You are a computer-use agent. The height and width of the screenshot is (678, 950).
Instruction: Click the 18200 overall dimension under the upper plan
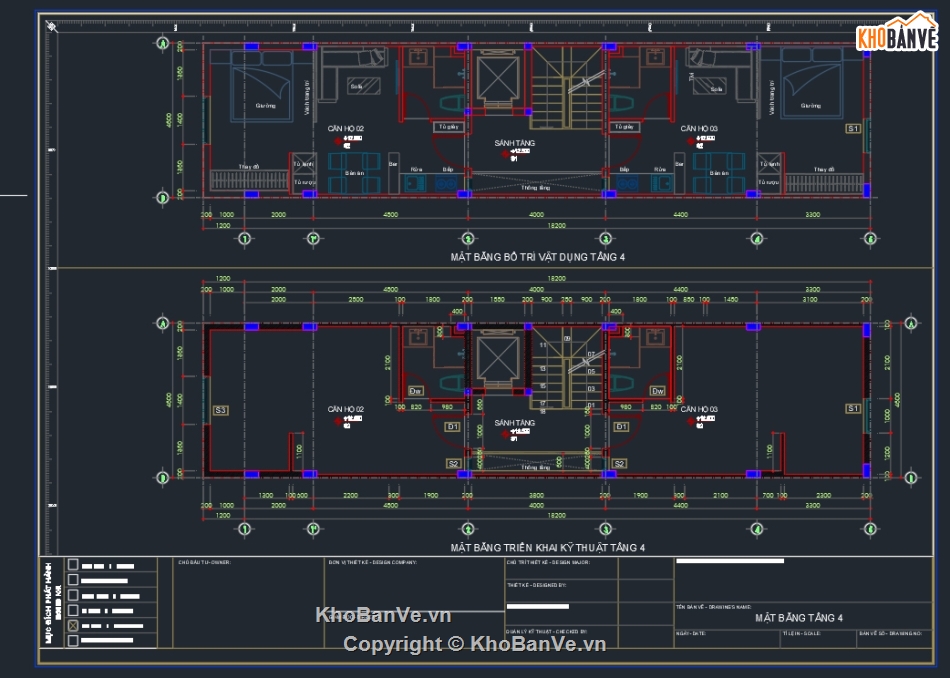tap(536, 226)
